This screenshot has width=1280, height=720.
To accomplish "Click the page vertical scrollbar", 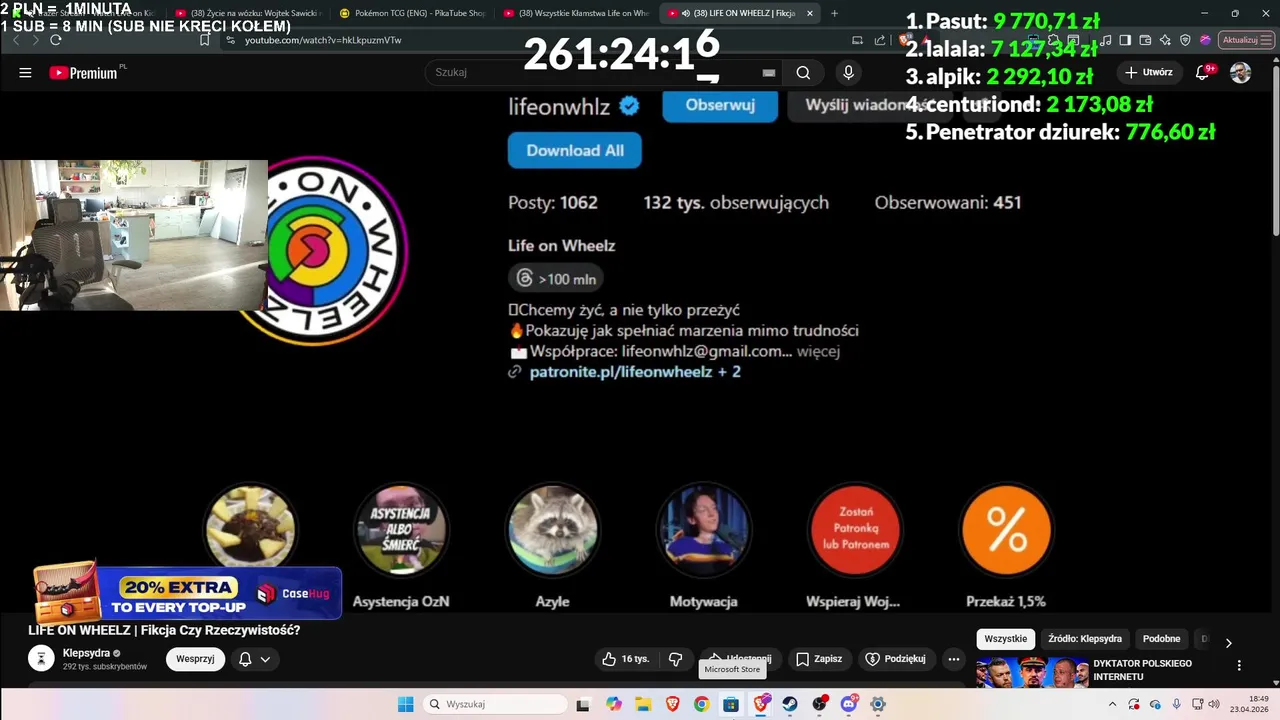I will pyautogui.click(x=1274, y=150).
